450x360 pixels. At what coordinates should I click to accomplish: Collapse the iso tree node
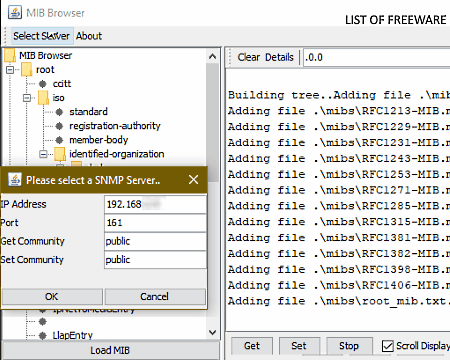[27, 98]
